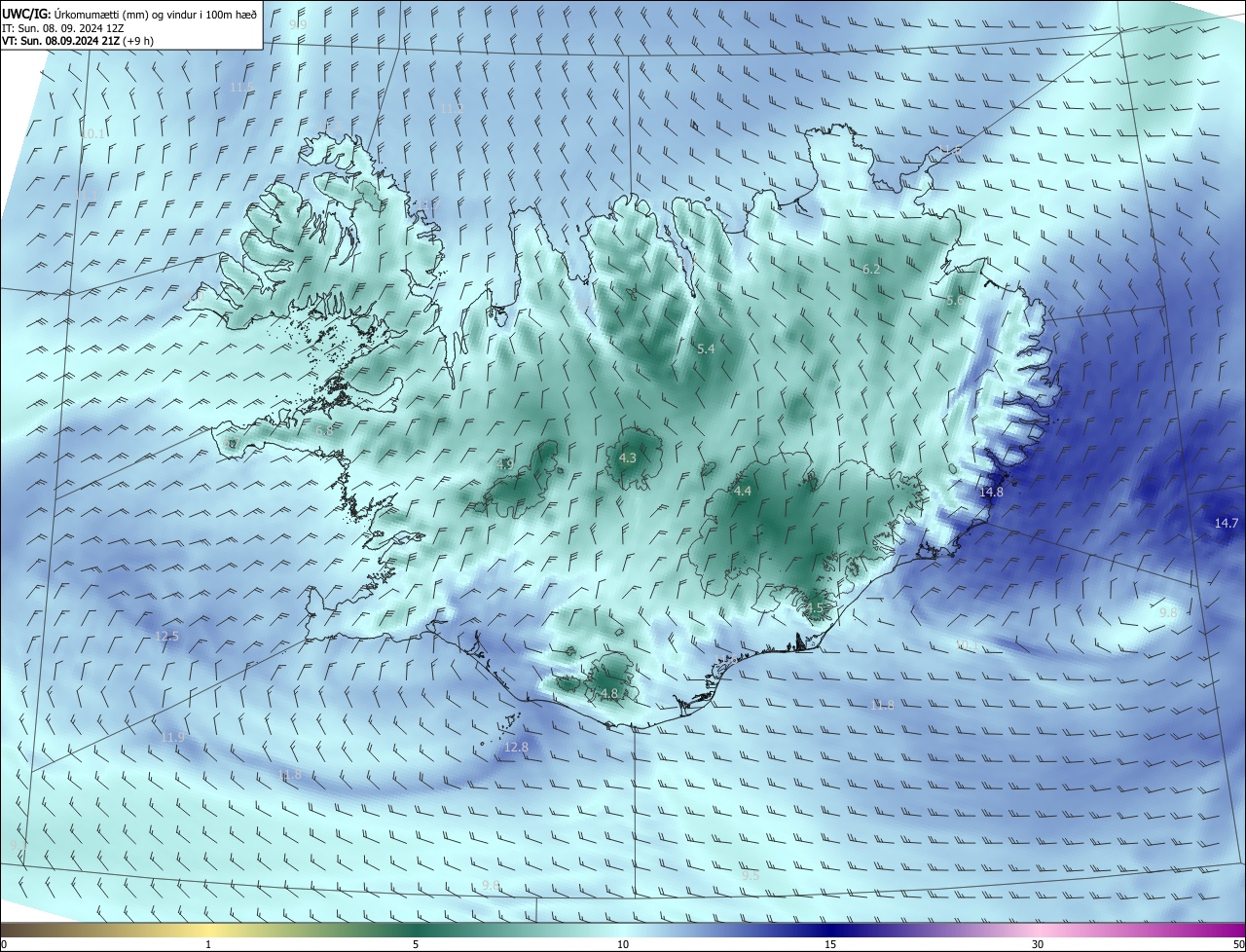
Task: Click the 6.2 value in the northeast
Action: click(x=871, y=270)
